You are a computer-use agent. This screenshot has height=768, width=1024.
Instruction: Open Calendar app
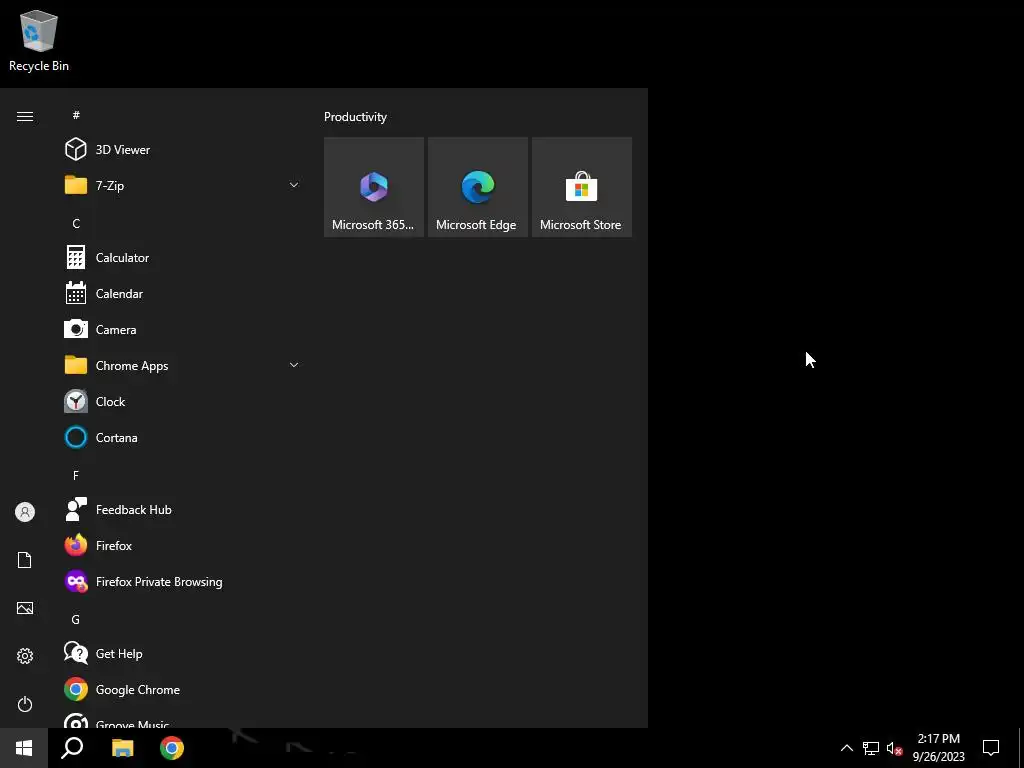(x=183, y=293)
